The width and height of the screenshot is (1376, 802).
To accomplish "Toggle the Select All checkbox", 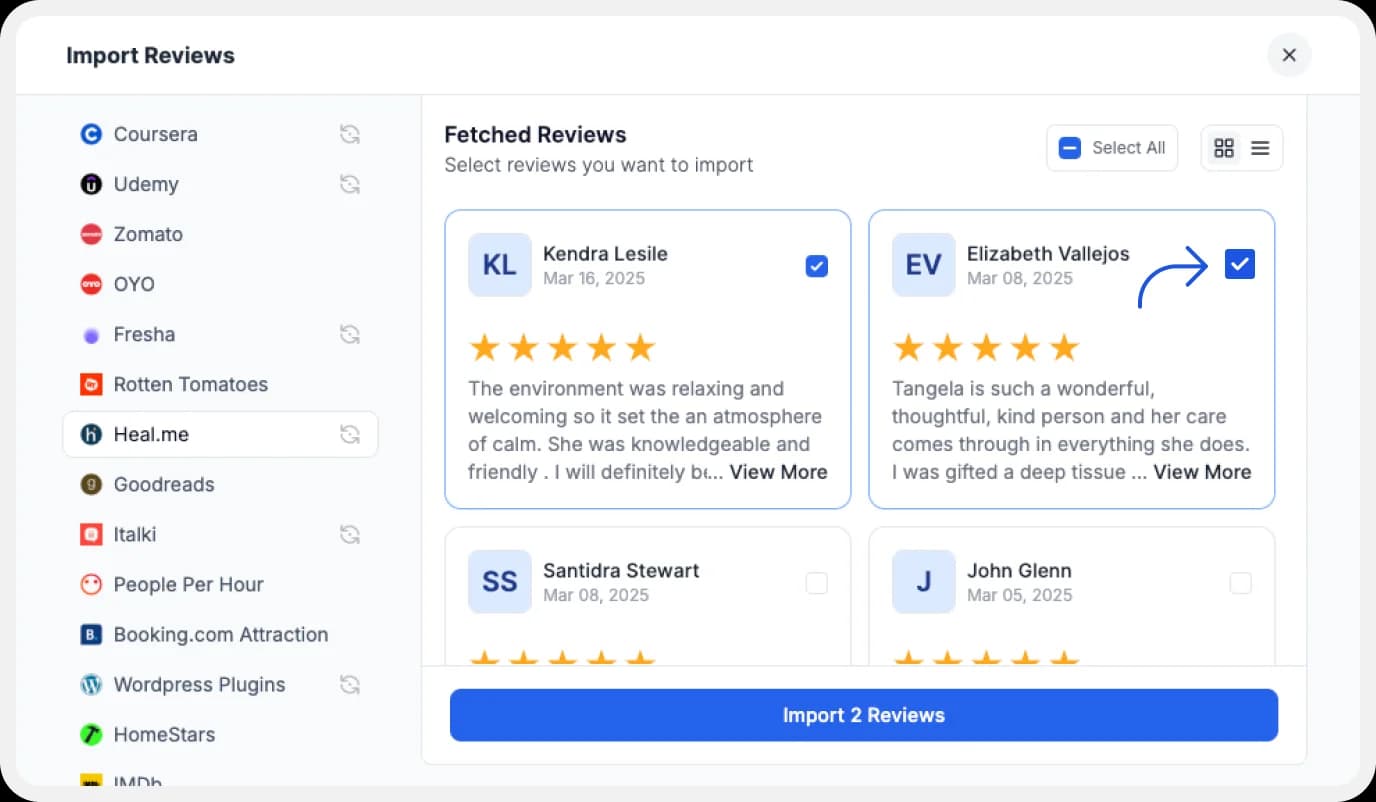I will (x=1069, y=147).
